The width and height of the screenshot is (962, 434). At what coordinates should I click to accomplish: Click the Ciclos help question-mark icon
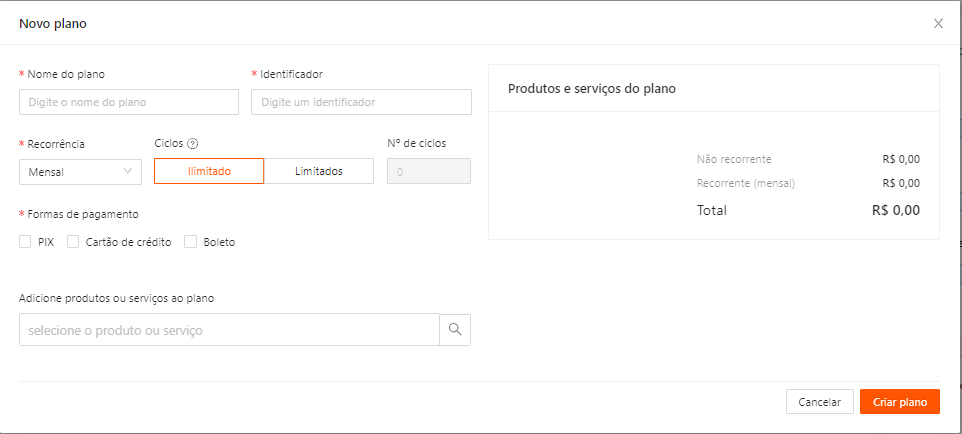pos(193,144)
